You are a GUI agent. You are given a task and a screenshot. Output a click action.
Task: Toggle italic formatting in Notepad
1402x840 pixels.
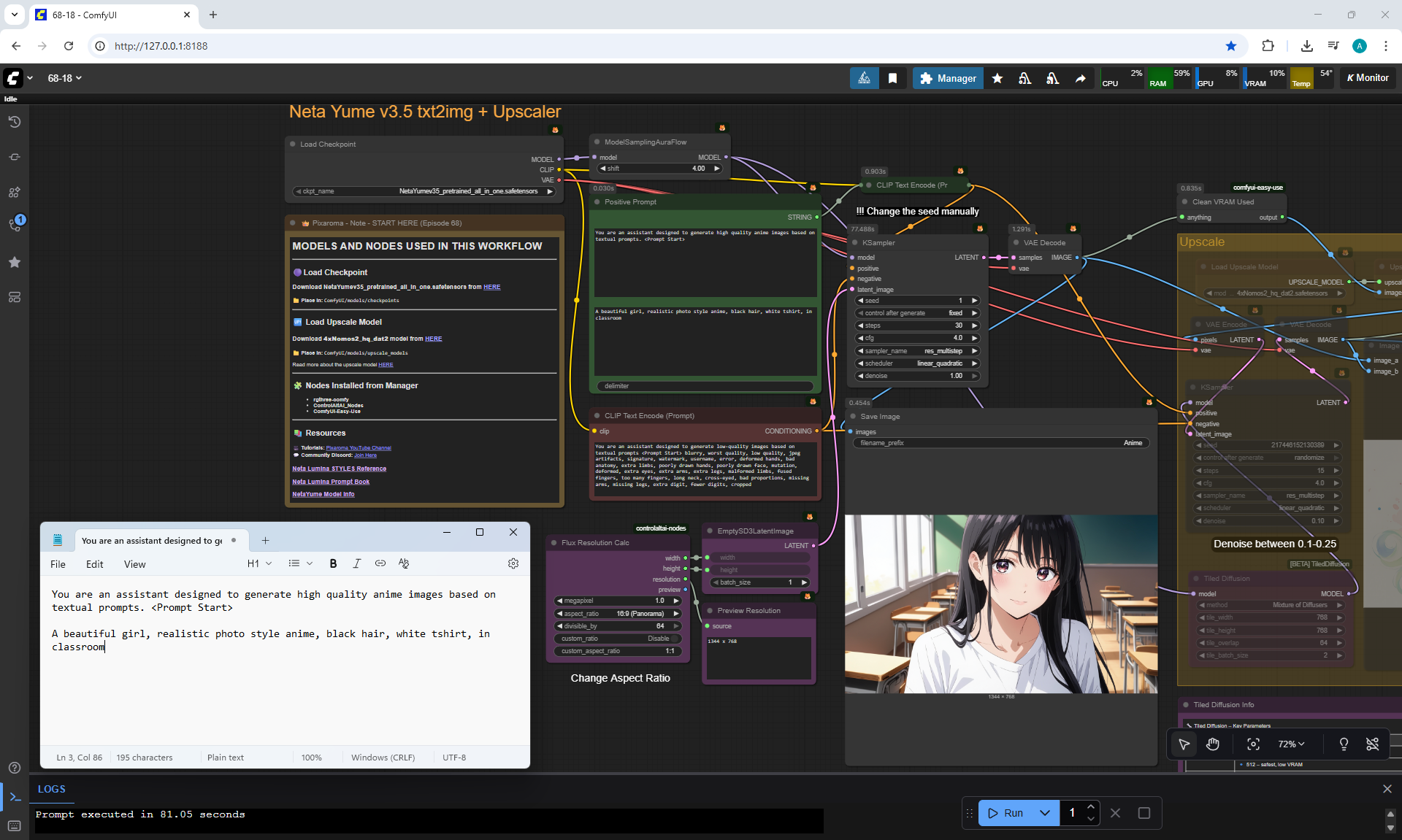[356, 563]
